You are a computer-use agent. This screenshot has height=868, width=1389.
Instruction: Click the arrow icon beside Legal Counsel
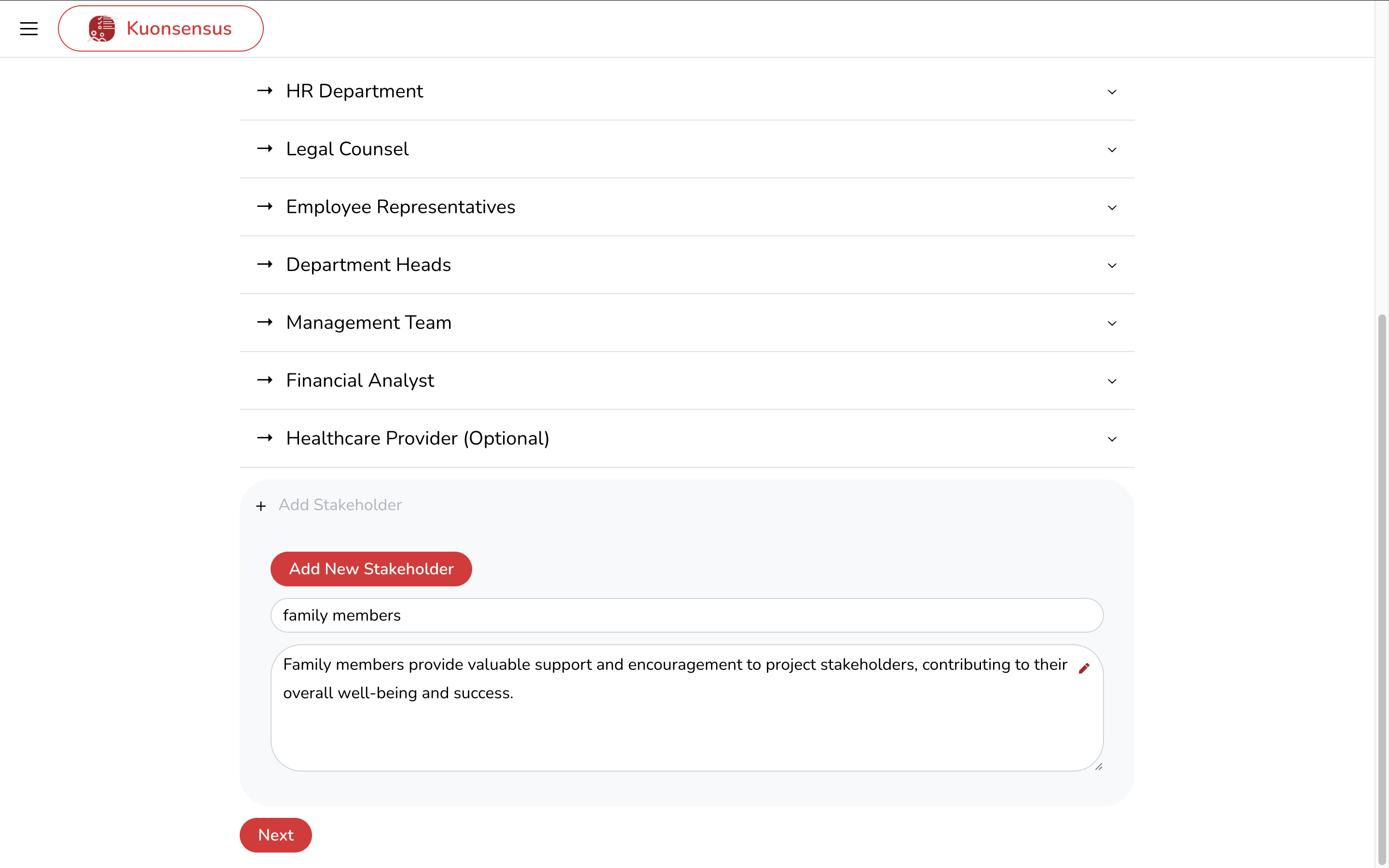coord(265,149)
